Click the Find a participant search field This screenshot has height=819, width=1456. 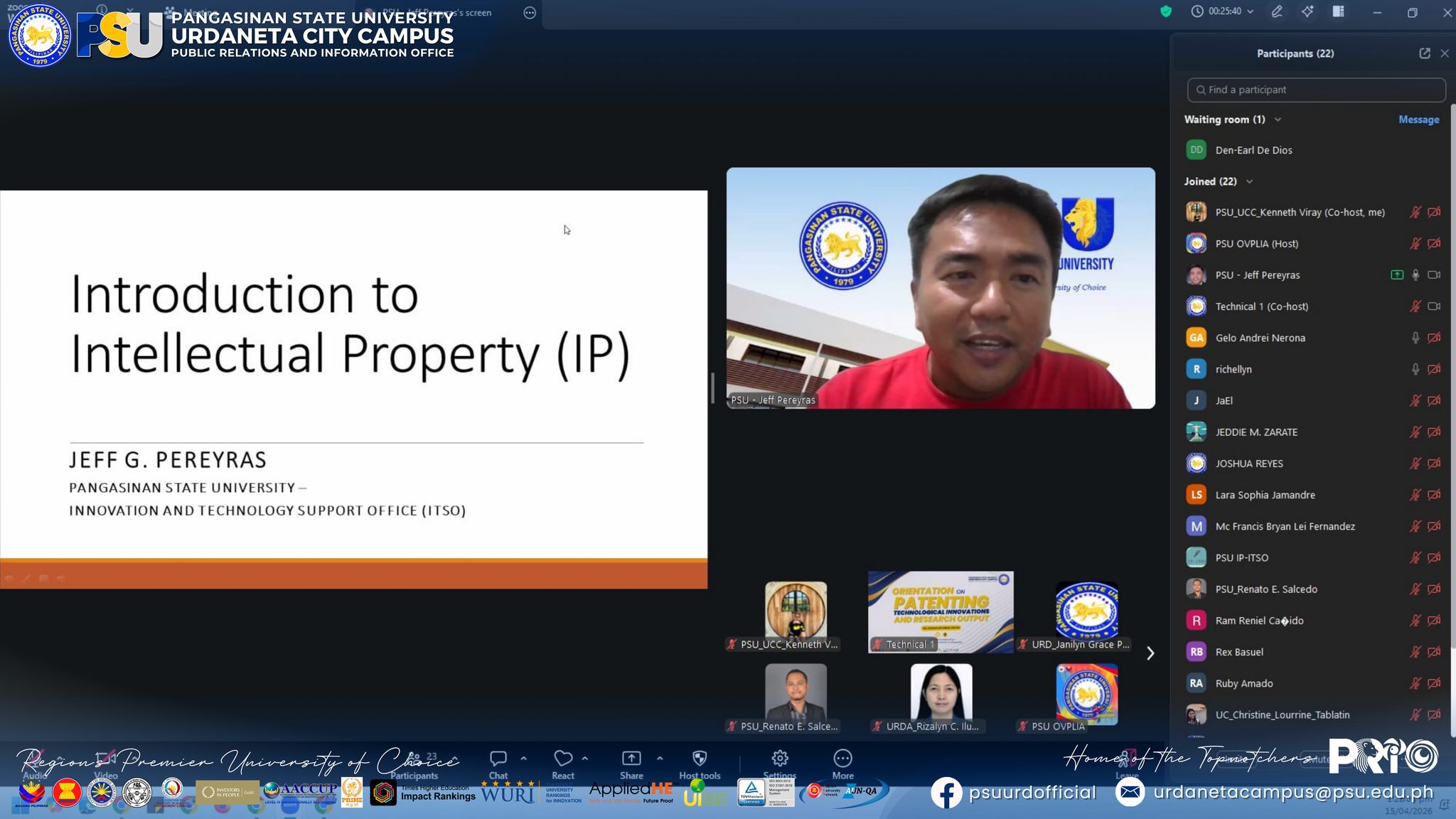(x=1316, y=90)
